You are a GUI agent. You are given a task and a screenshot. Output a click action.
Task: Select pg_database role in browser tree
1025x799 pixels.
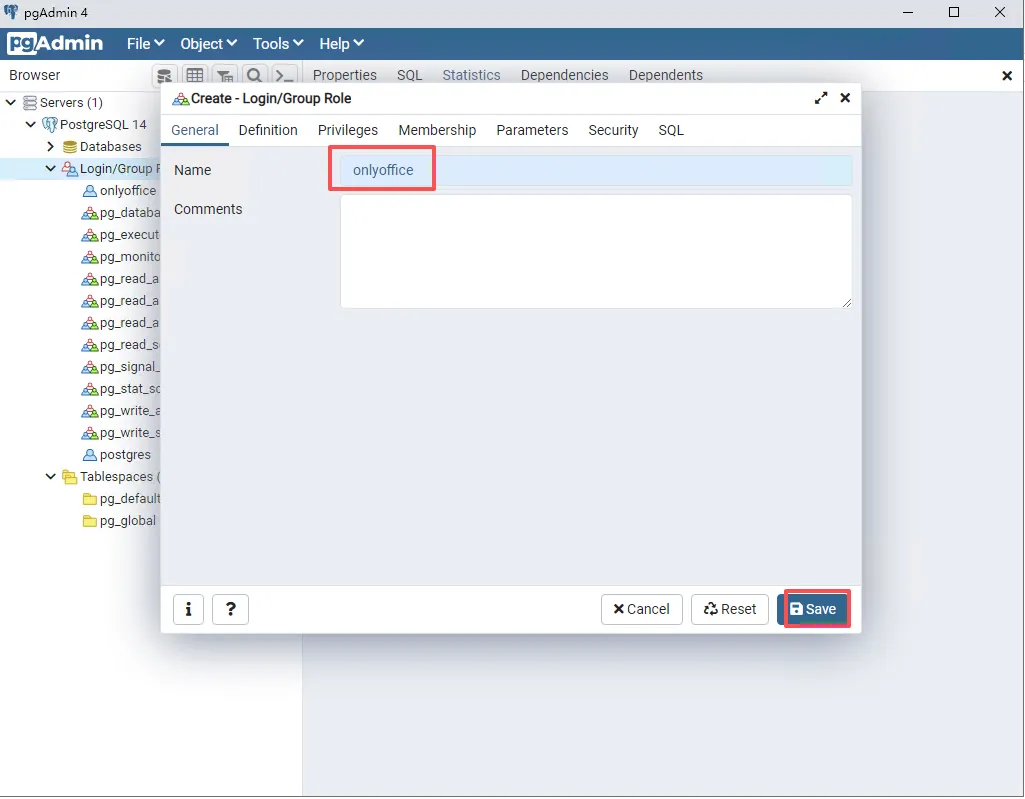pyautogui.click(x=129, y=212)
